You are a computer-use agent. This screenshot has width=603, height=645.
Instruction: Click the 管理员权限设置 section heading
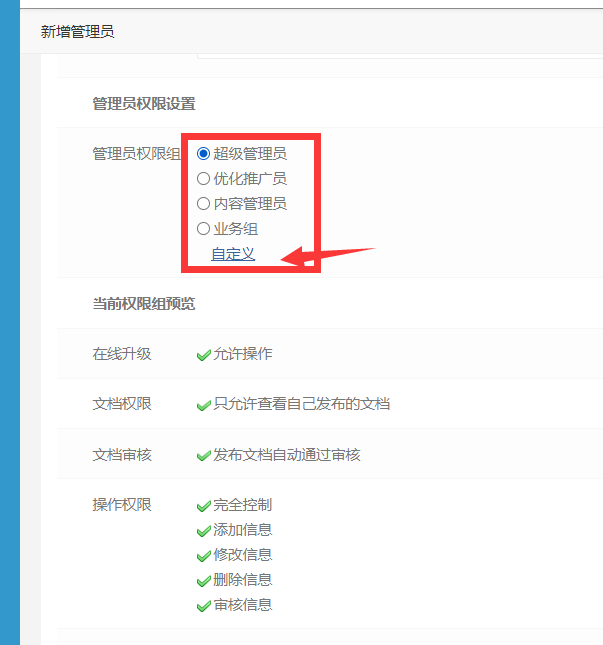coord(144,104)
